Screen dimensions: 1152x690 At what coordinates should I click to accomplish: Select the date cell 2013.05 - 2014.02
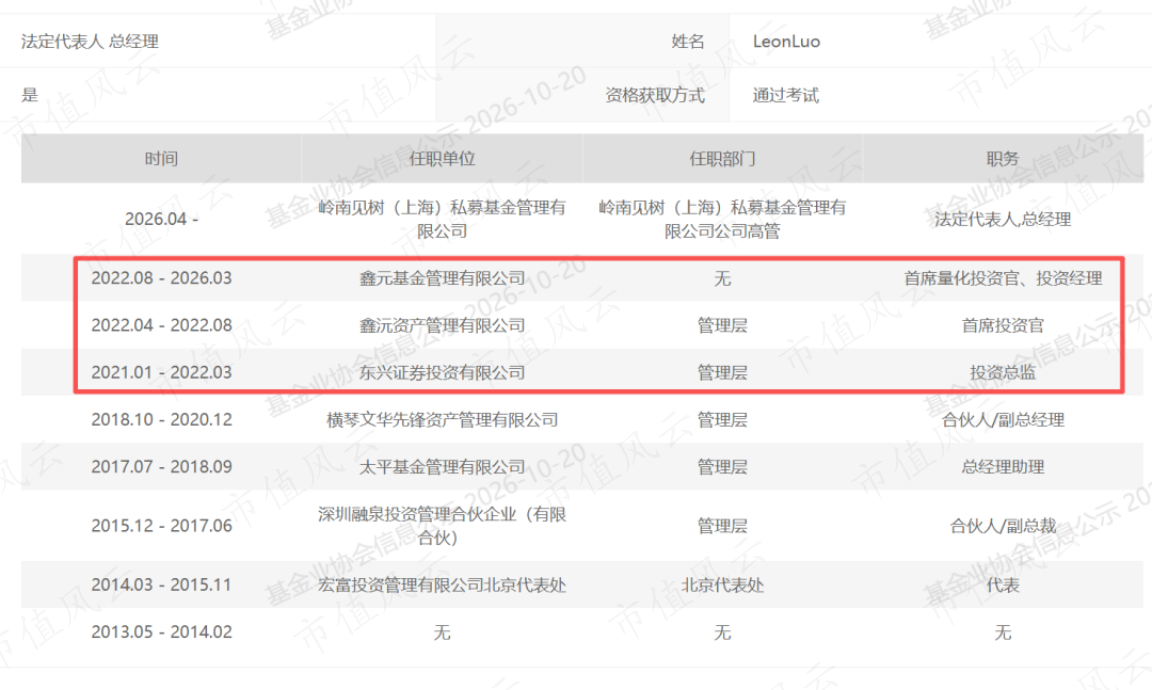pyautogui.click(x=162, y=632)
